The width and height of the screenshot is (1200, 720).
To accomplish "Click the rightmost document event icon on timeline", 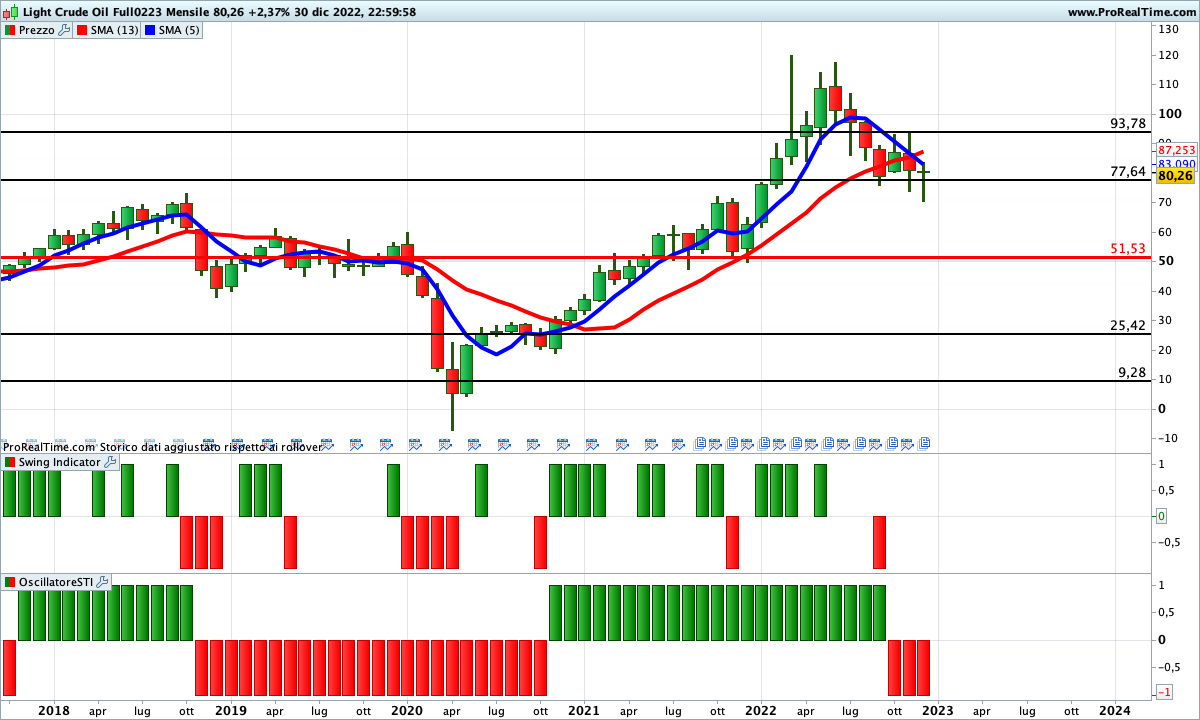I will tap(924, 443).
